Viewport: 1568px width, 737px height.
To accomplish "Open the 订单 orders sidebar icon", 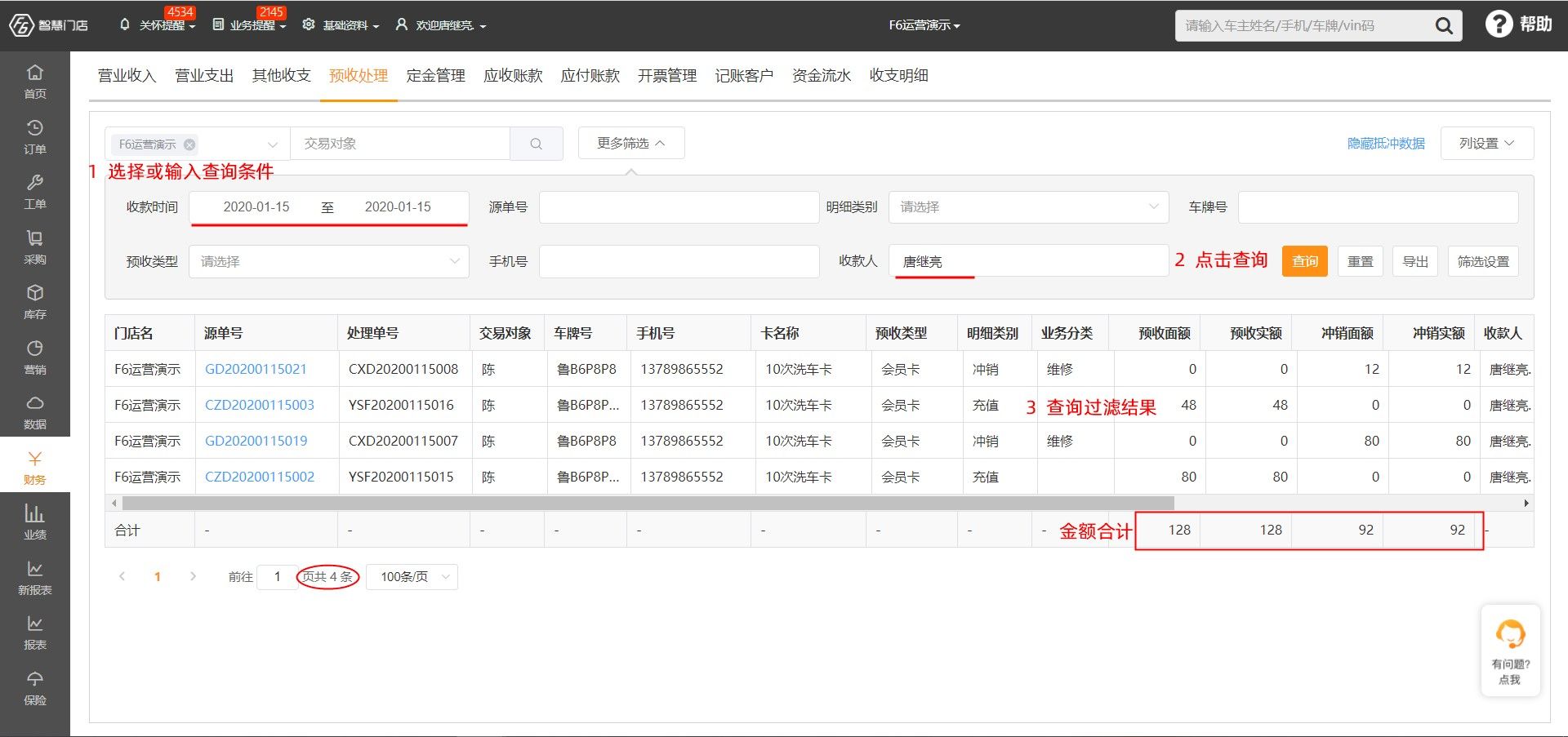I will tap(35, 136).
